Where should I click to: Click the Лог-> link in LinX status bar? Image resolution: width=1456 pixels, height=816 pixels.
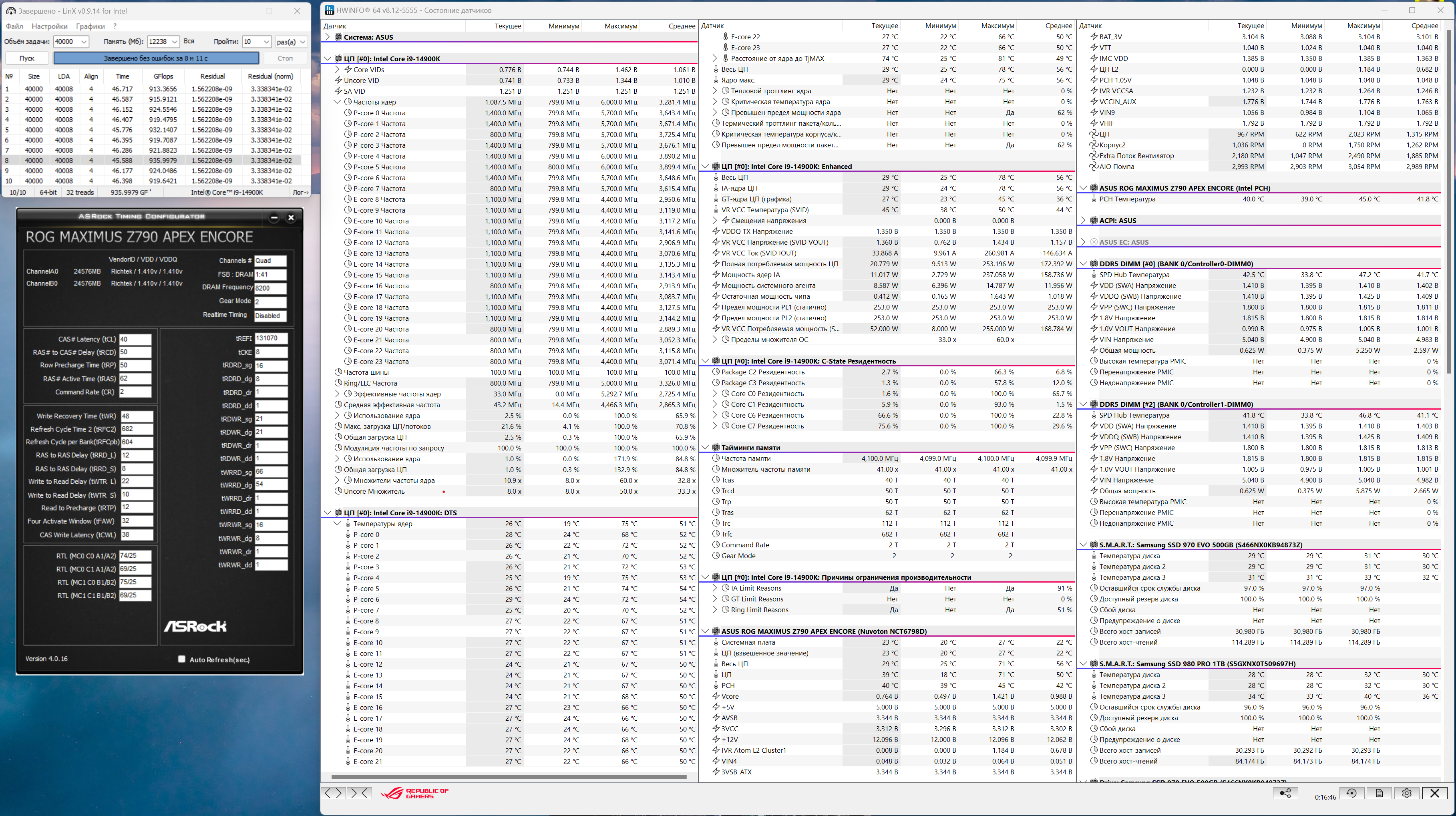[301, 192]
